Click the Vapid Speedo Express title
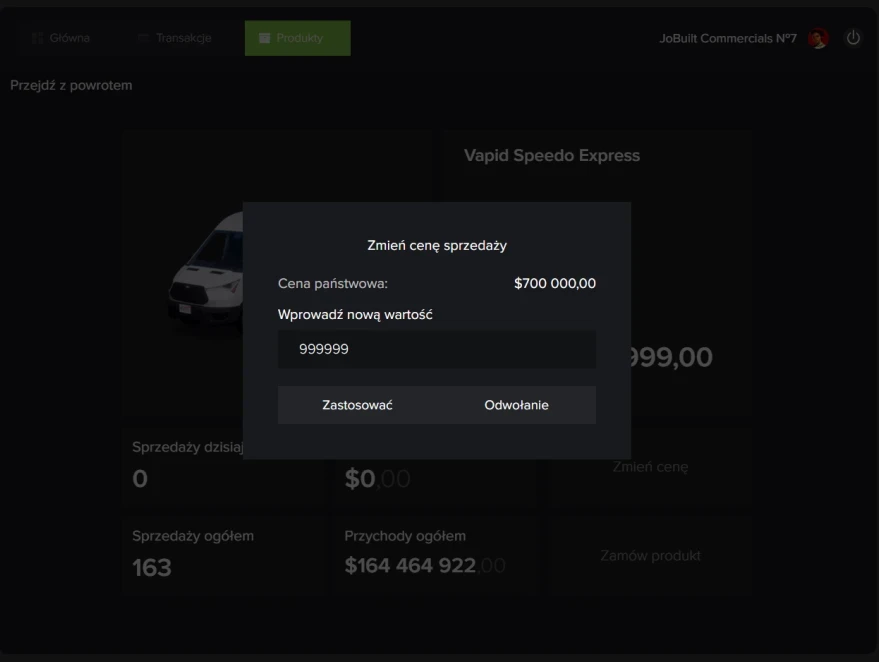Image resolution: width=879 pixels, height=662 pixels. pos(552,156)
